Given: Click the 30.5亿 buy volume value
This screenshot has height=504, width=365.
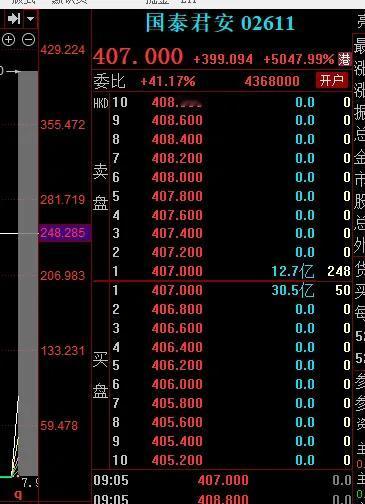Looking at the screenshot, I should [x=293, y=290].
